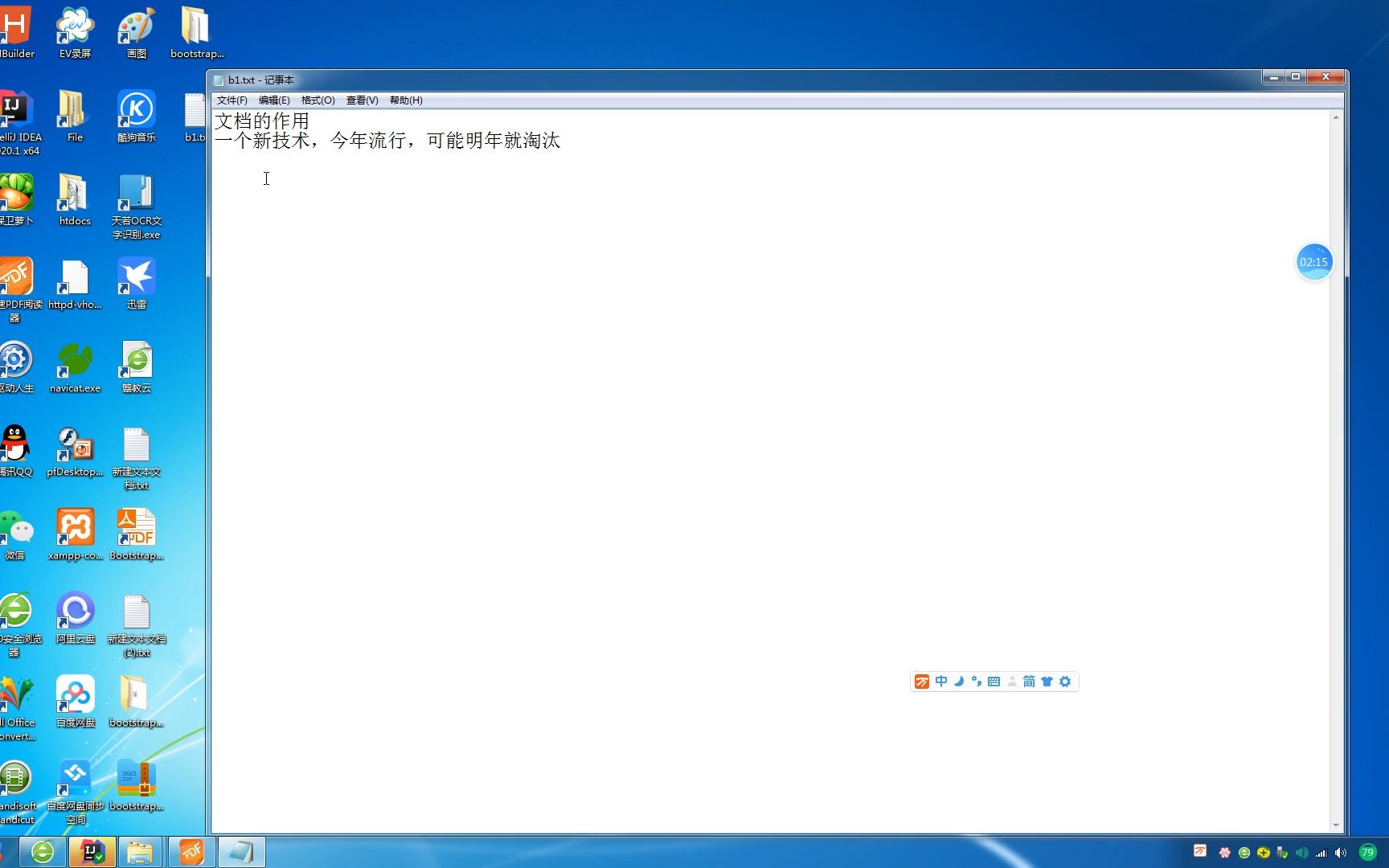
Task: Select the Bootstrap... PDF desktop icon
Action: coord(137,534)
